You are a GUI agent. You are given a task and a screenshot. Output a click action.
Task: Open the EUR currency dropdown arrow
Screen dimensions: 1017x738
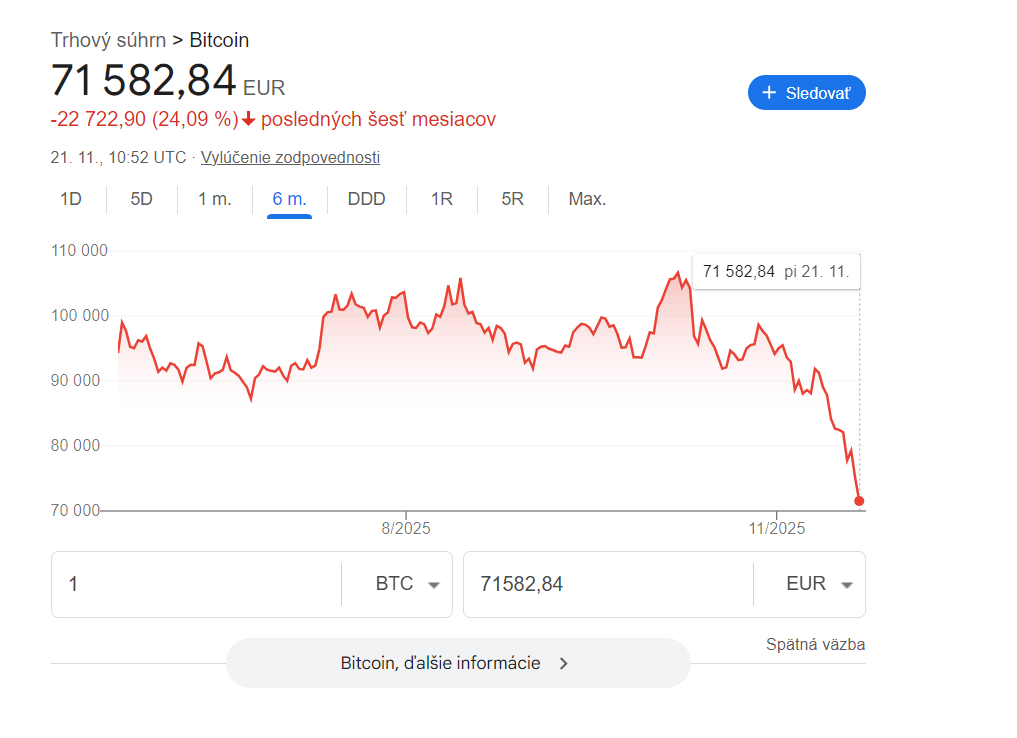[x=847, y=585]
